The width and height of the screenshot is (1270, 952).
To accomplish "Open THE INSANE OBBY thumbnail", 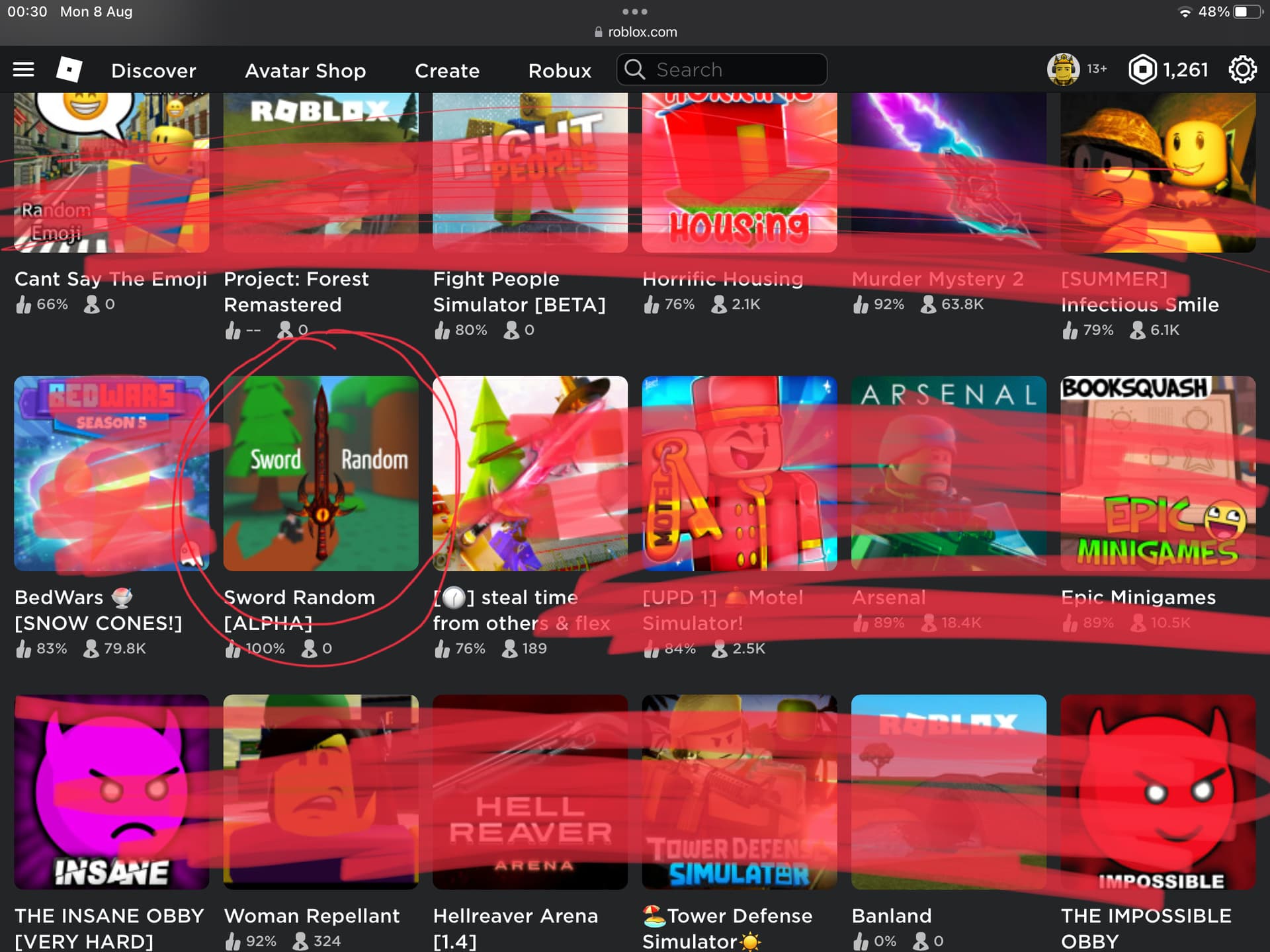I will click(111, 791).
